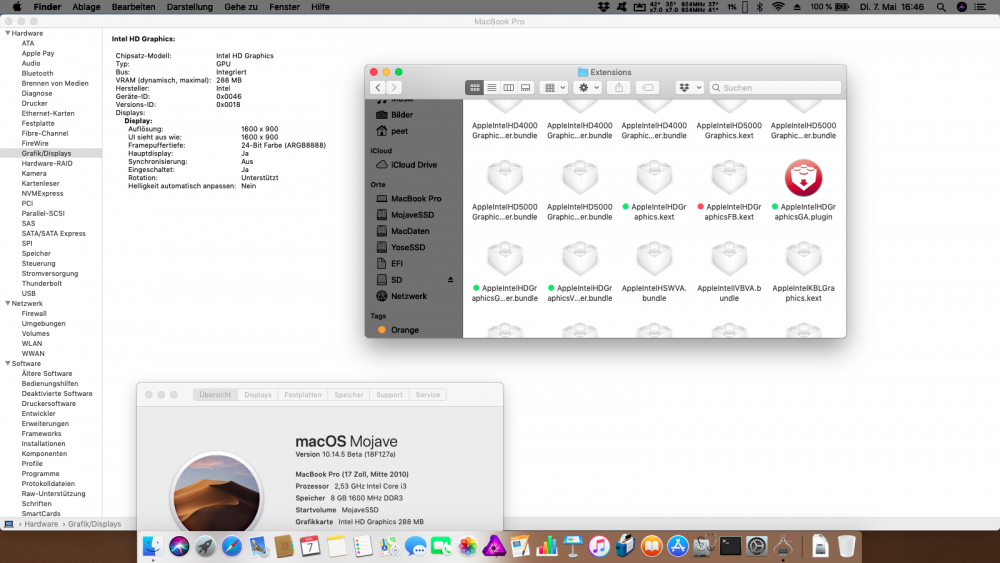
Task: Select AppleIntelHDGraphics.kext file icon
Action: (654, 178)
